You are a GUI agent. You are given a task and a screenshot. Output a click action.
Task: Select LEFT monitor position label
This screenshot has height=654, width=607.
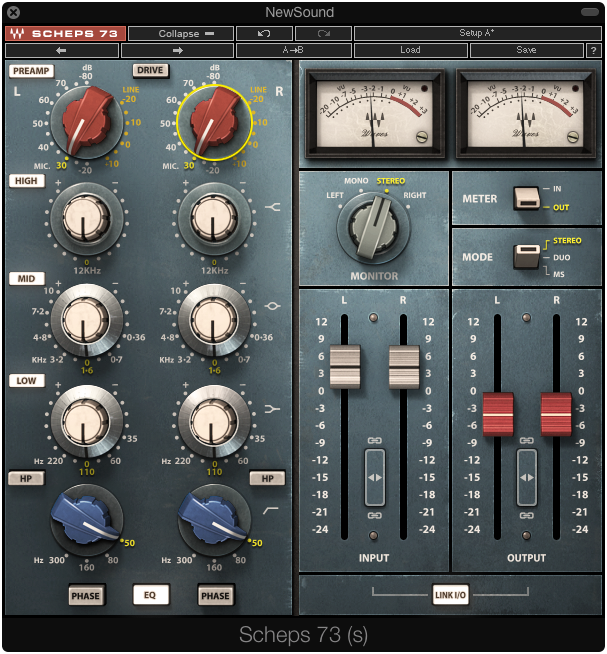335,195
